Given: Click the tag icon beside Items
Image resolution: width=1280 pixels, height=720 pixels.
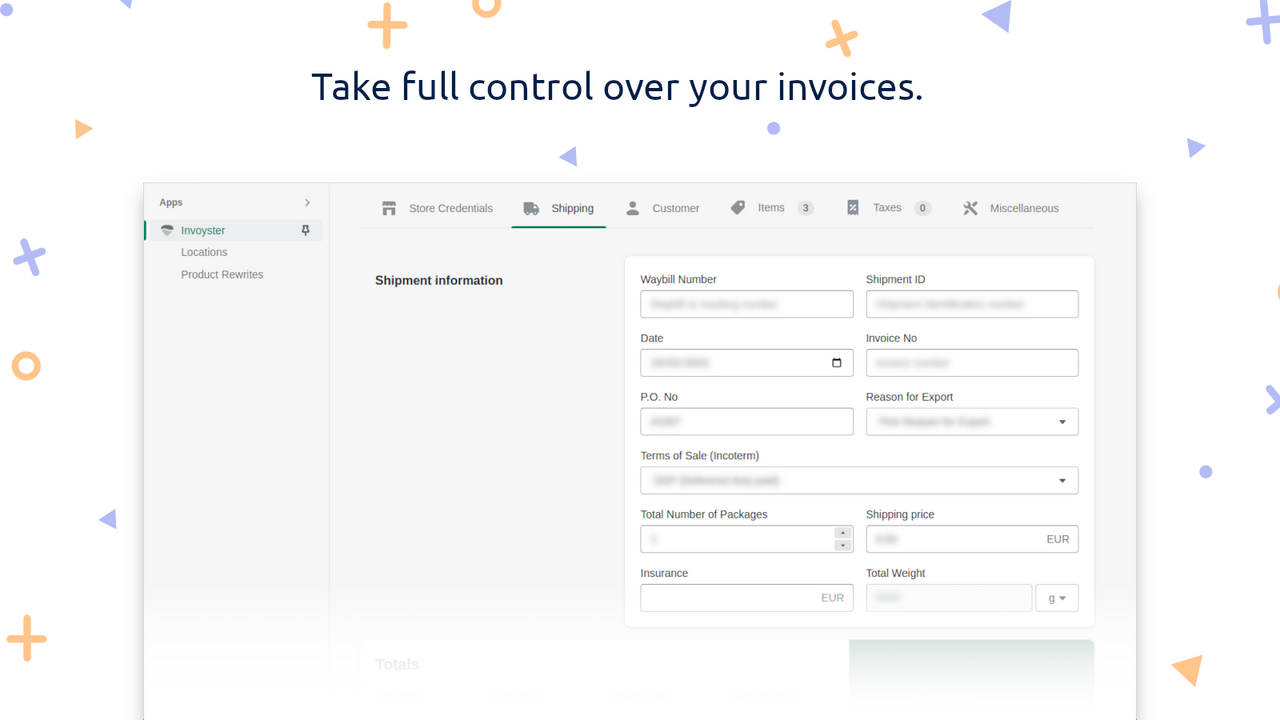Looking at the screenshot, I should pos(738,208).
